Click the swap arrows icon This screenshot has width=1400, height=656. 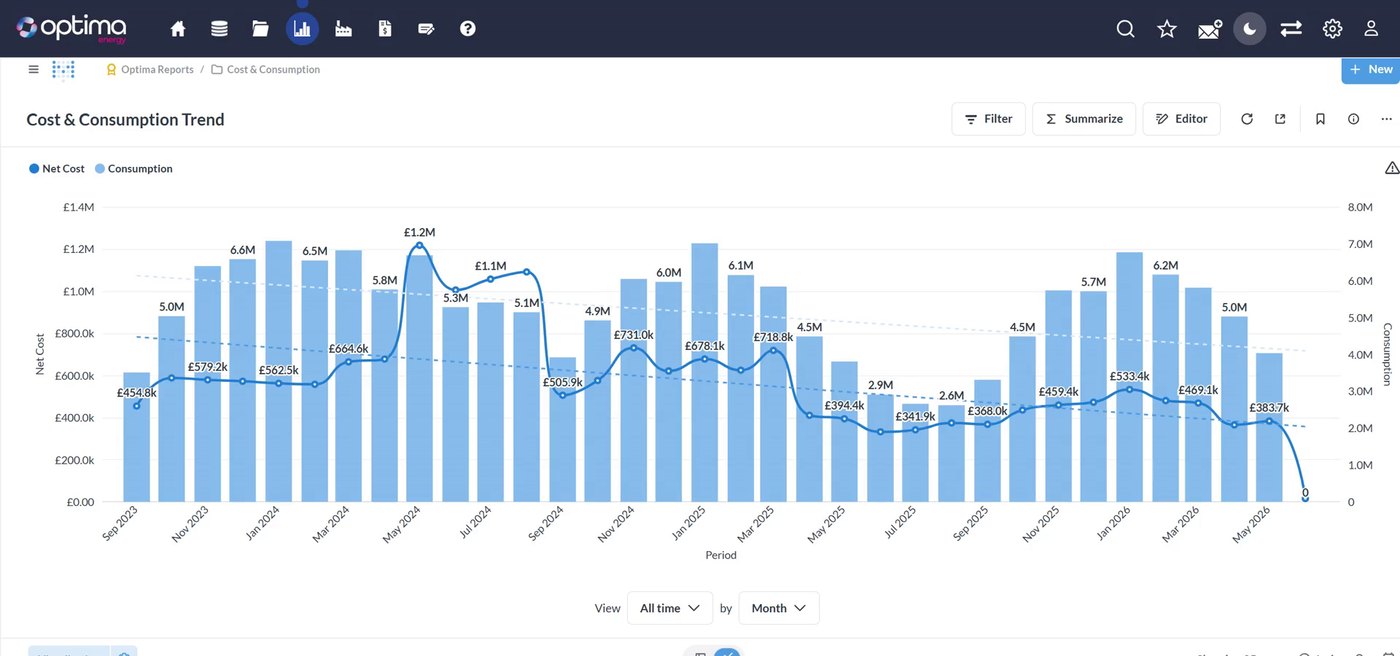pos(1291,29)
